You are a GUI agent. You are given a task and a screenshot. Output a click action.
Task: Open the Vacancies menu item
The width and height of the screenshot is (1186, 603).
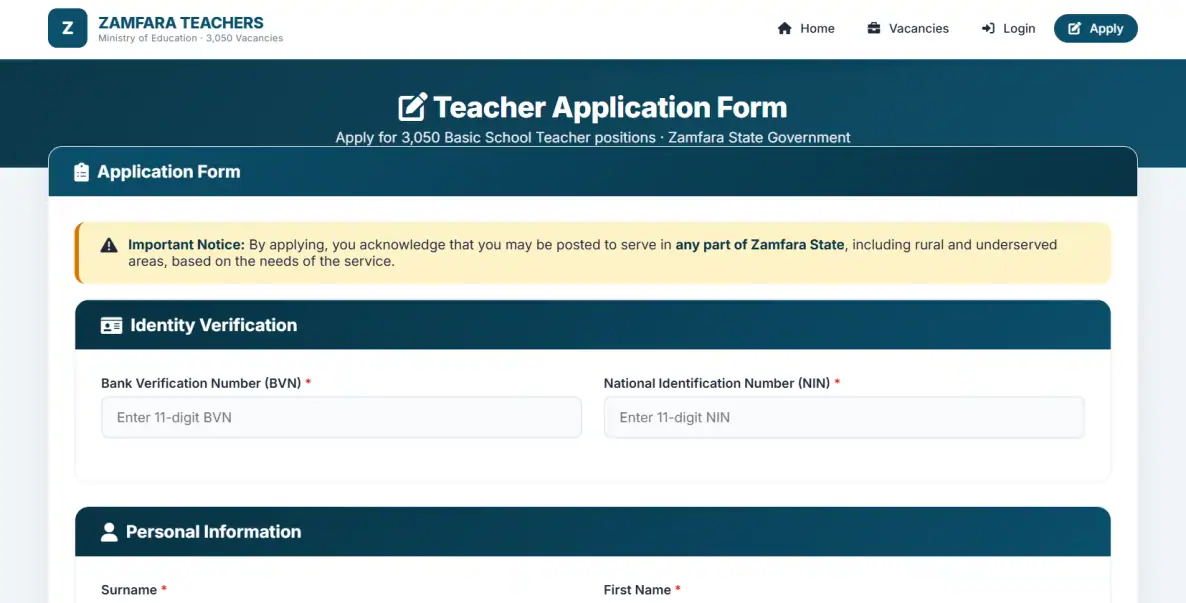pos(908,28)
